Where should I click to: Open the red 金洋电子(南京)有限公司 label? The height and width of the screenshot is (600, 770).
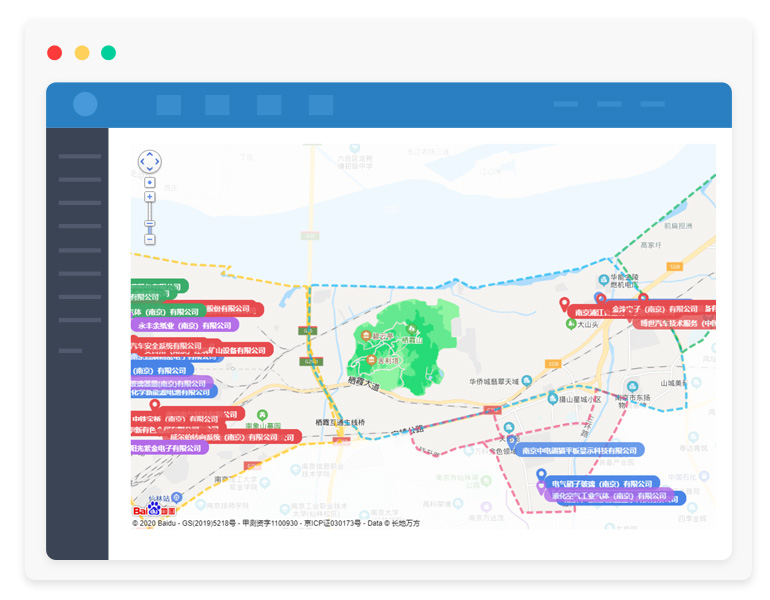655,309
